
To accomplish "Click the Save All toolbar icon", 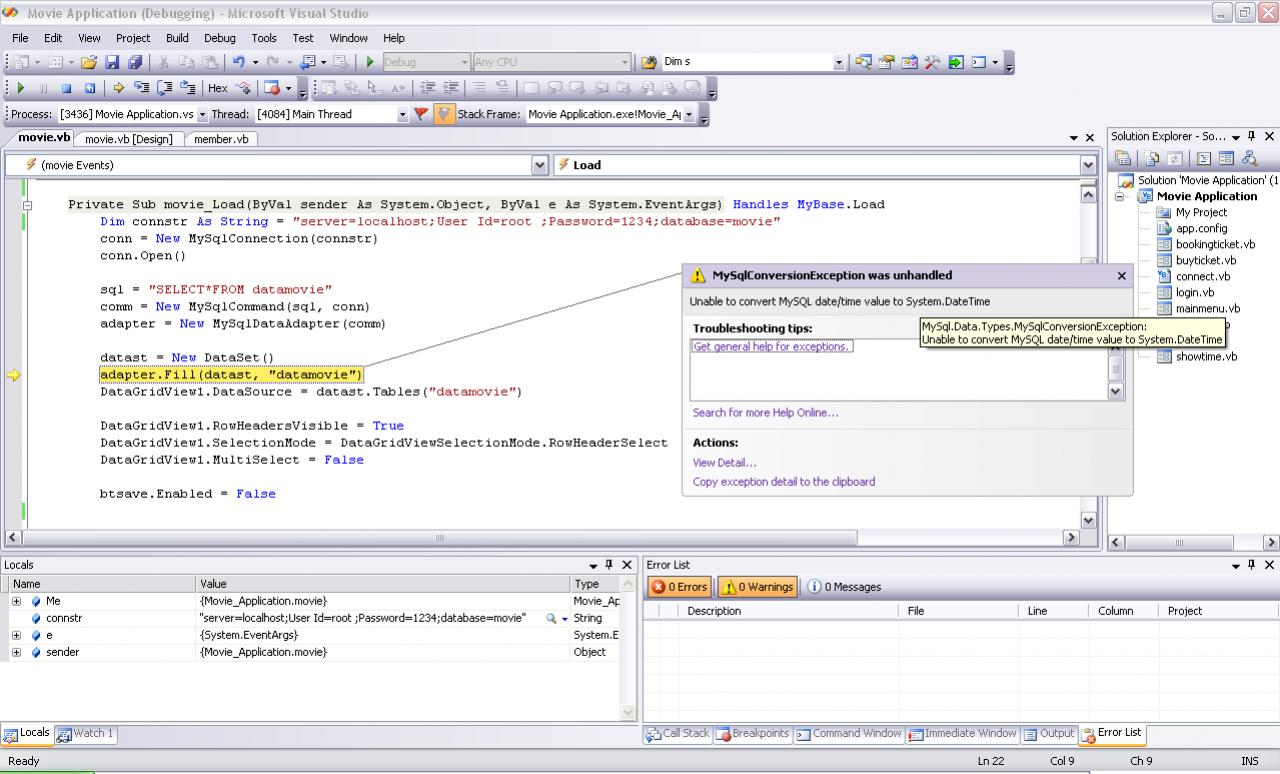I will (135, 62).
